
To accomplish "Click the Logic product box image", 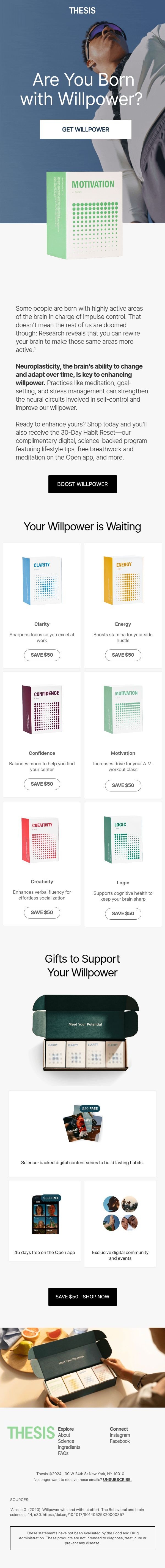I will tap(123, 840).
